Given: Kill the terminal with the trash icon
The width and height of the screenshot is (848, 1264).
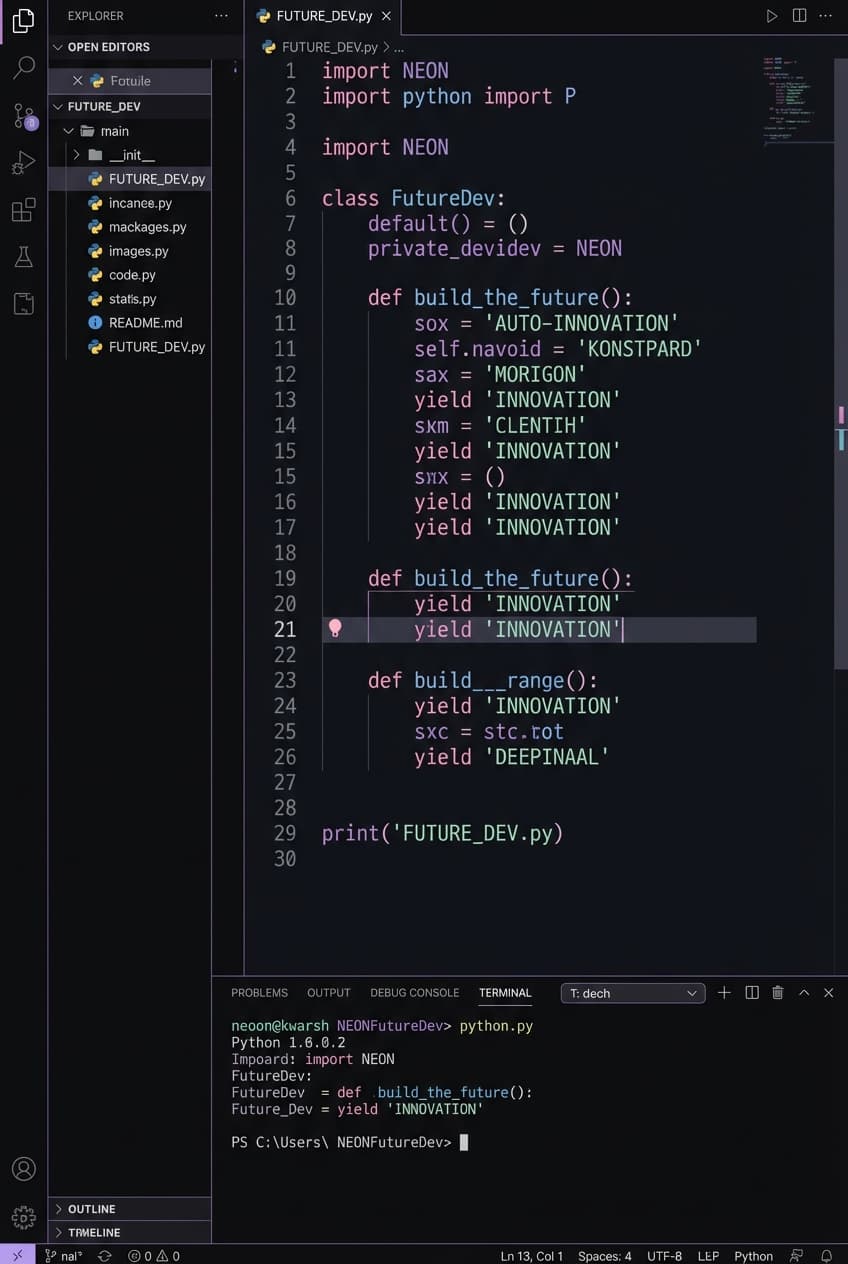Looking at the screenshot, I should coord(778,993).
